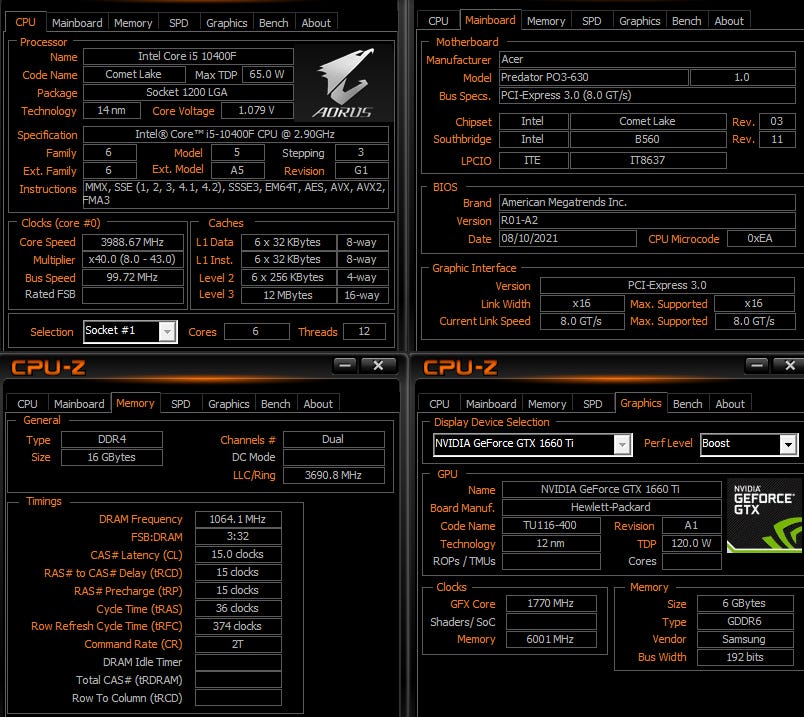Switch to Mainboard tab in the CPU window
The height and width of the screenshot is (717, 804).
point(77,23)
